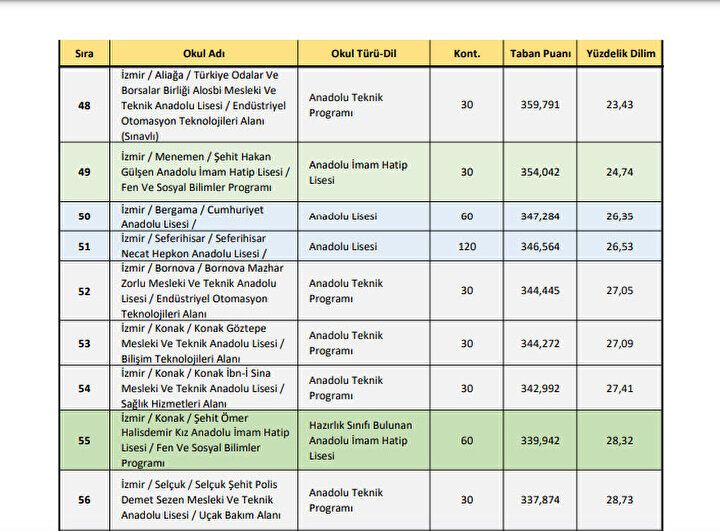The image size is (720, 531).
Task: Click percentile value 26,35
Action: [620, 216]
